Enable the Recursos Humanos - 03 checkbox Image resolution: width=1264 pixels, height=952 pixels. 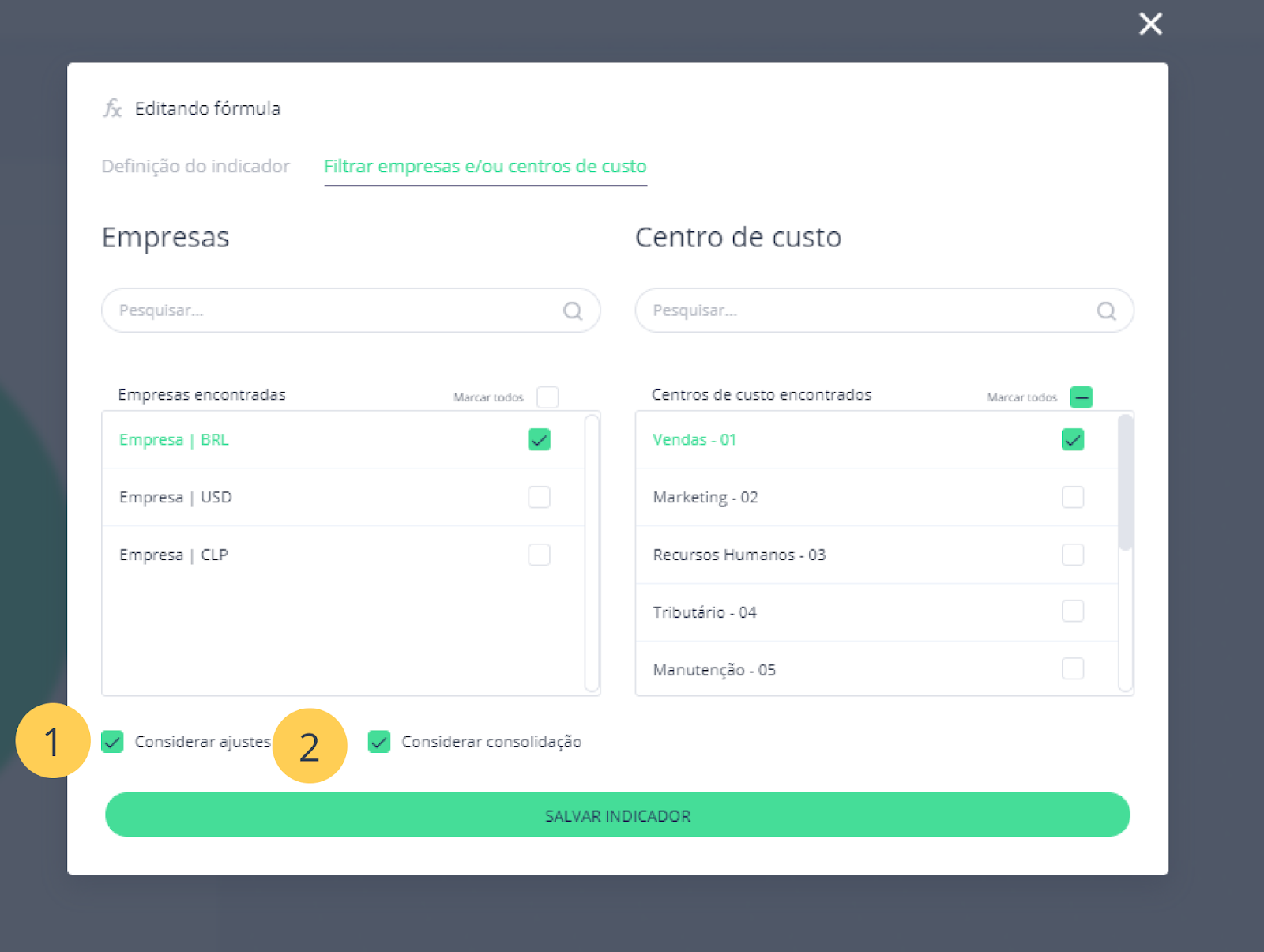pos(1073,555)
